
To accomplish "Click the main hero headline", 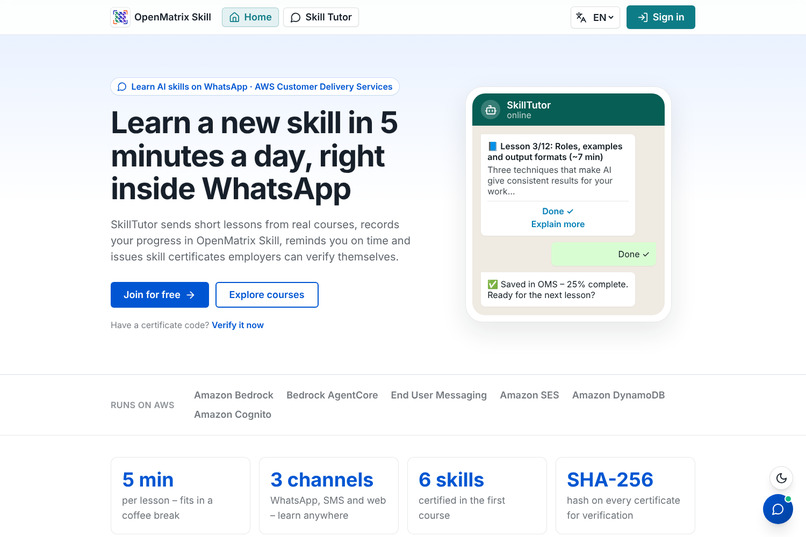I will coord(254,156).
